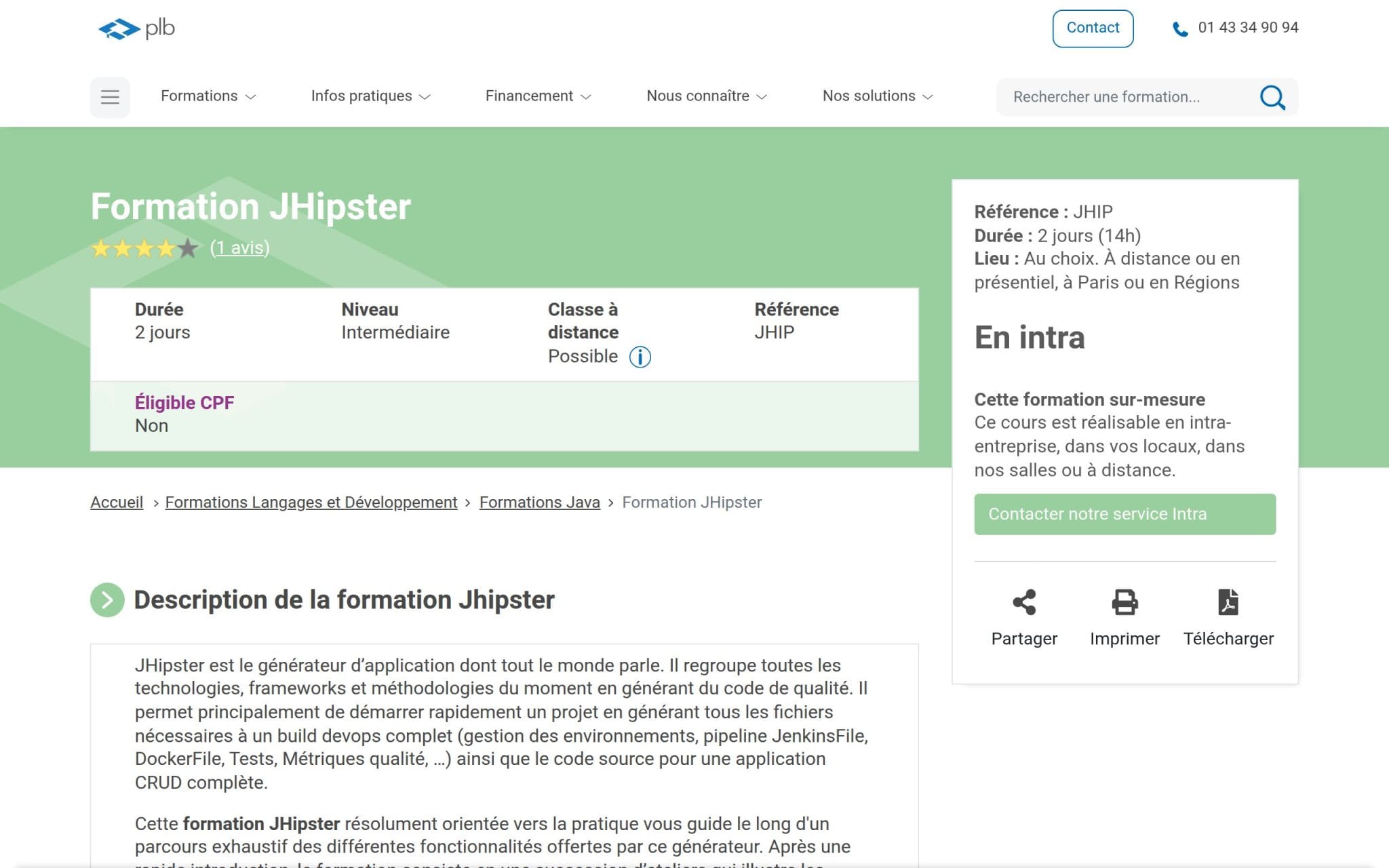1389x868 pixels.
Task: Click the Formation JHipster page title
Action: click(251, 207)
